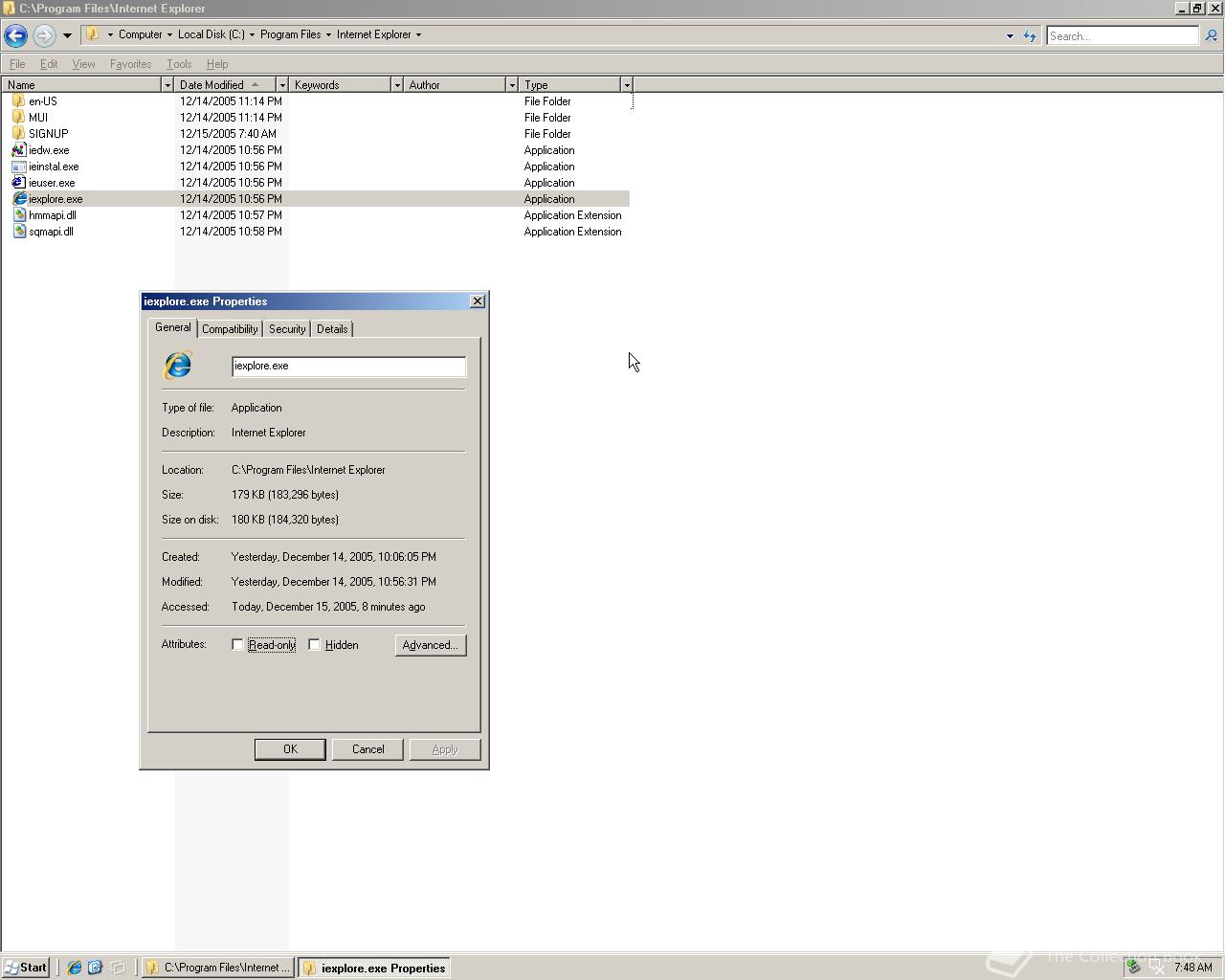Select the iexplore.exe file icon in list

coord(18,198)
